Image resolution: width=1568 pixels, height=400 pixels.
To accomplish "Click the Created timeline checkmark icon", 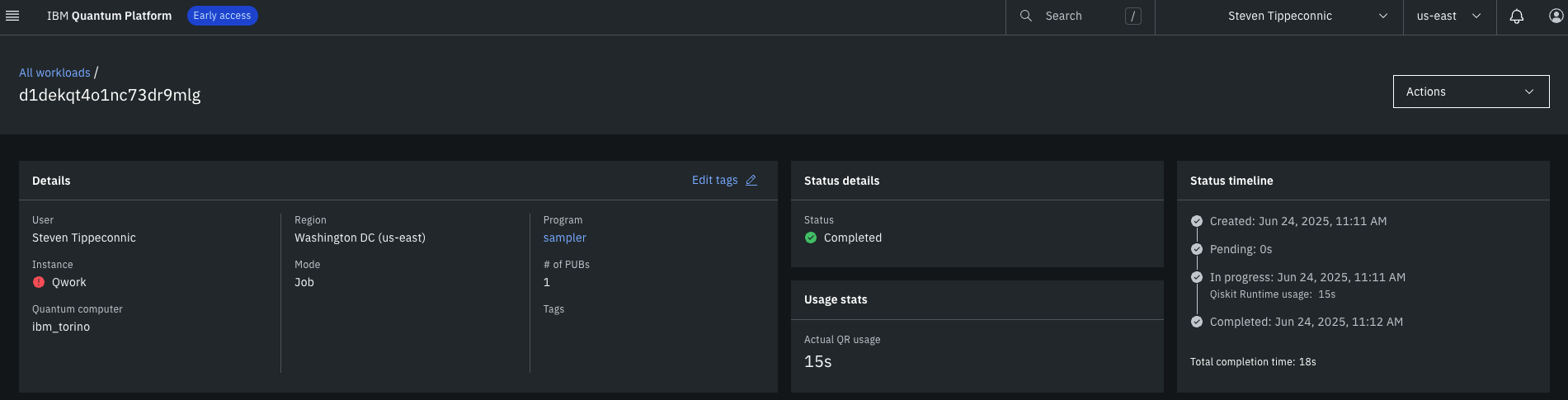I will click(x=1197, y=221).
